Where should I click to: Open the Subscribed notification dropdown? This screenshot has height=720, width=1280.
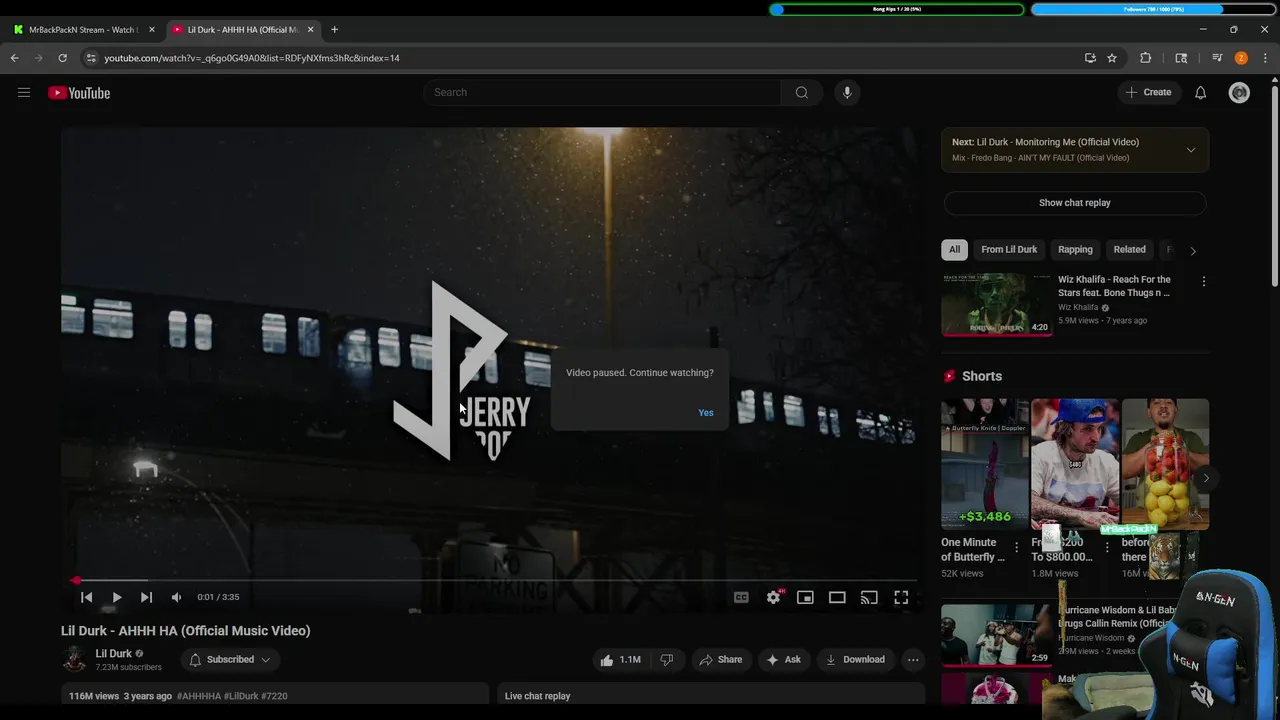coord(230,659)
